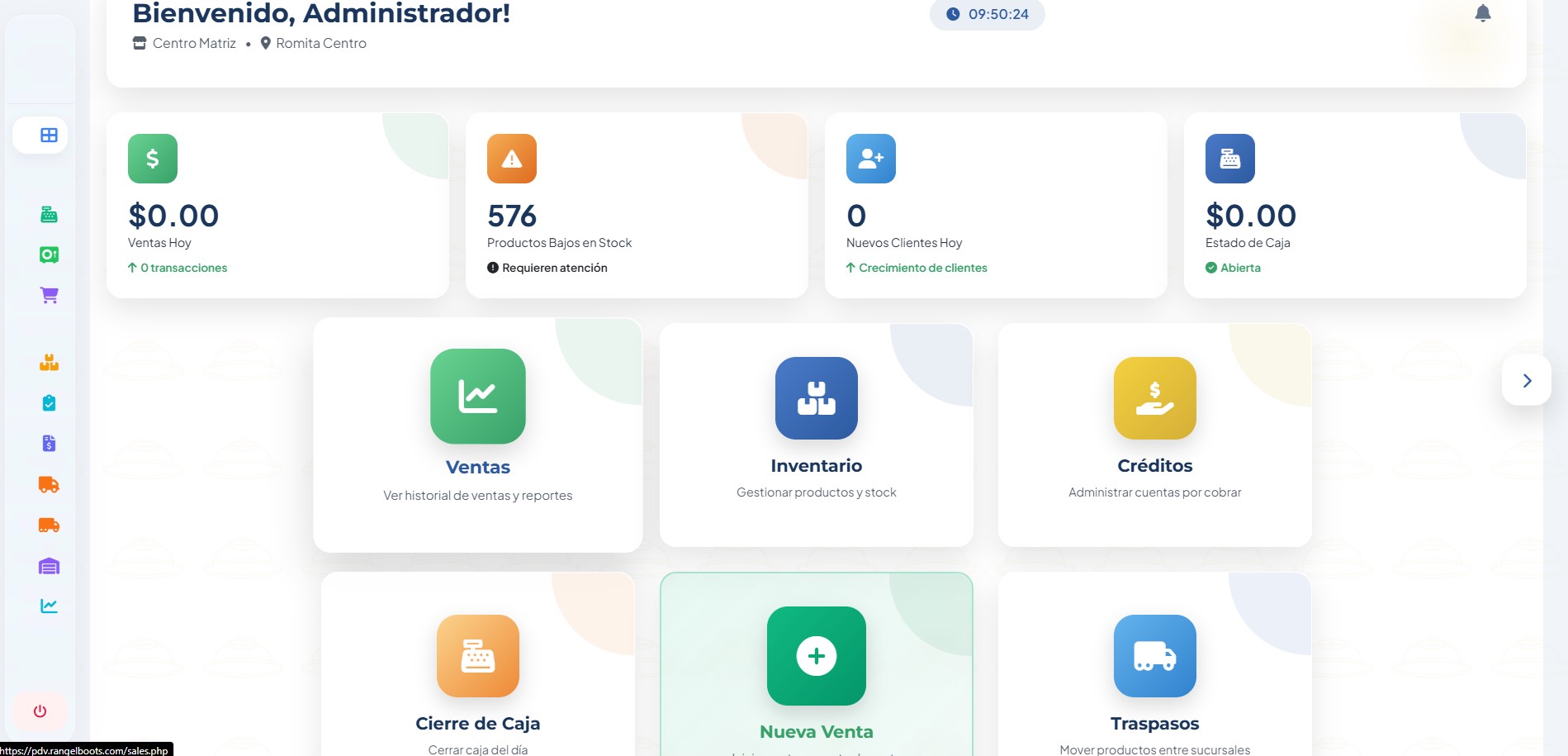1568x756 pixels.
Task: Click the orange delivery van sidebar icon
Action: [49, 484]
